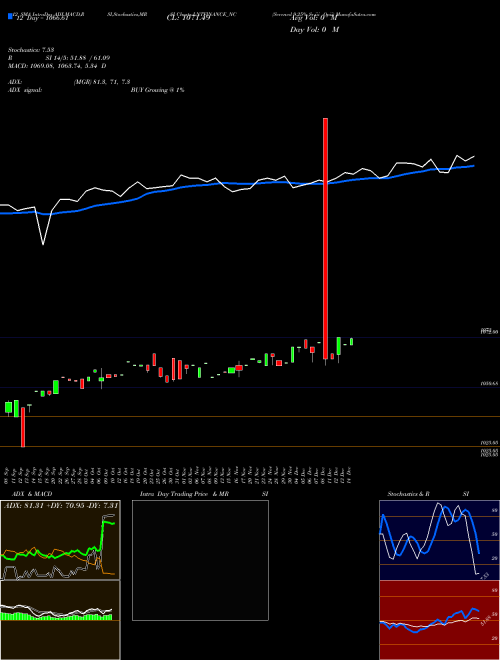The height and width of the screenshot is (660, 500).
Task: Click the red RSI sub-chart panel
Action: (439, 620)
